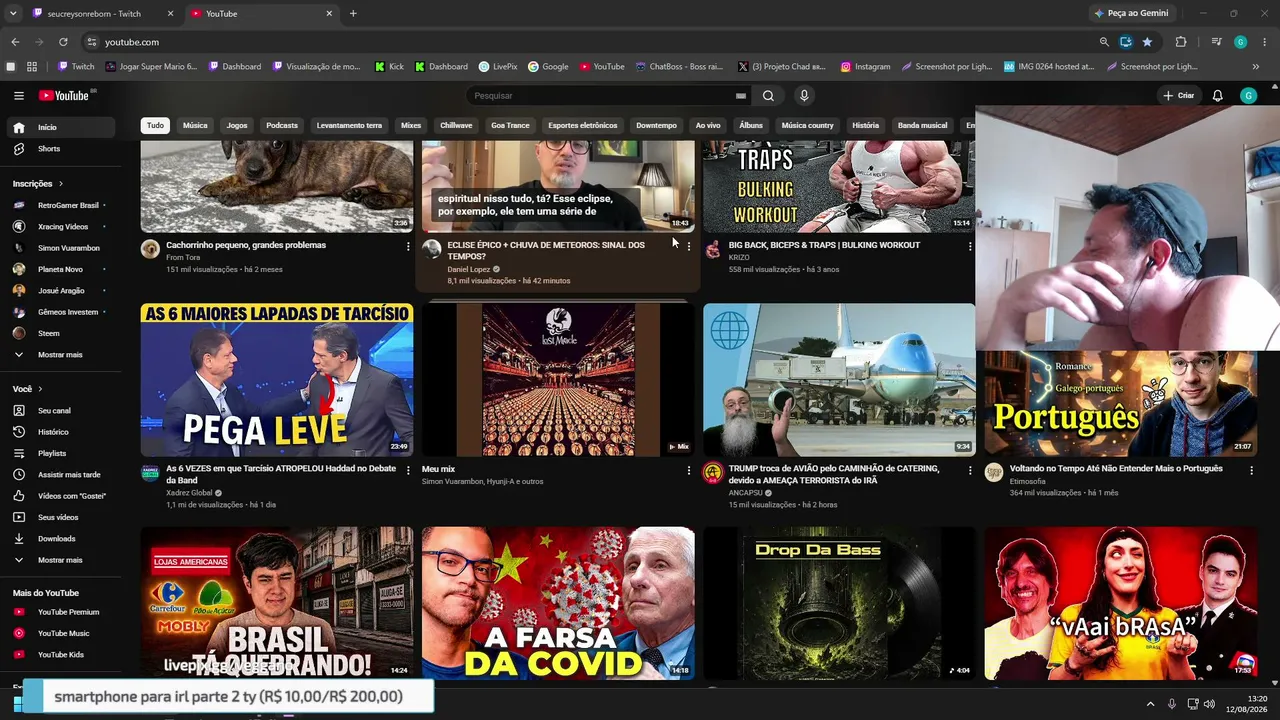This screenshot has width=1280, height=720.
Task: Open the Xadrez Global channel link
Action: (189, 493)
